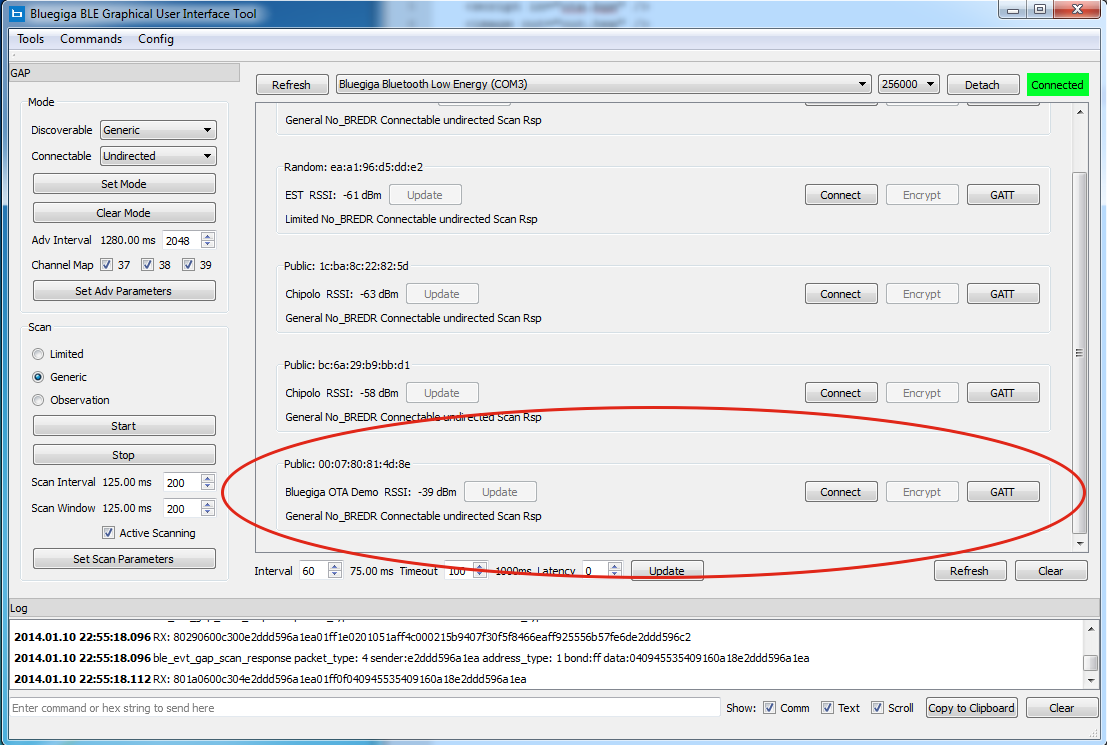This screenshot has height=745, width=1107.
Task: Connect to device ea:a1:96:d5:dd:e2
Action: pyautogui.click(x=841, y=195)
